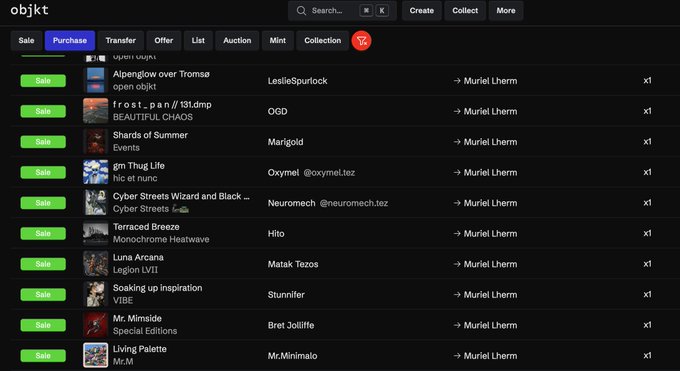Open the More menu
This screenshot has width=680, height=371.
(506, 10)
